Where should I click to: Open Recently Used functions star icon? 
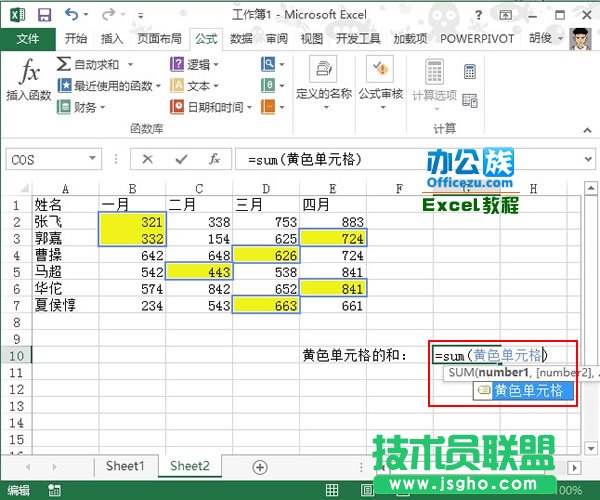click(64, 85)
